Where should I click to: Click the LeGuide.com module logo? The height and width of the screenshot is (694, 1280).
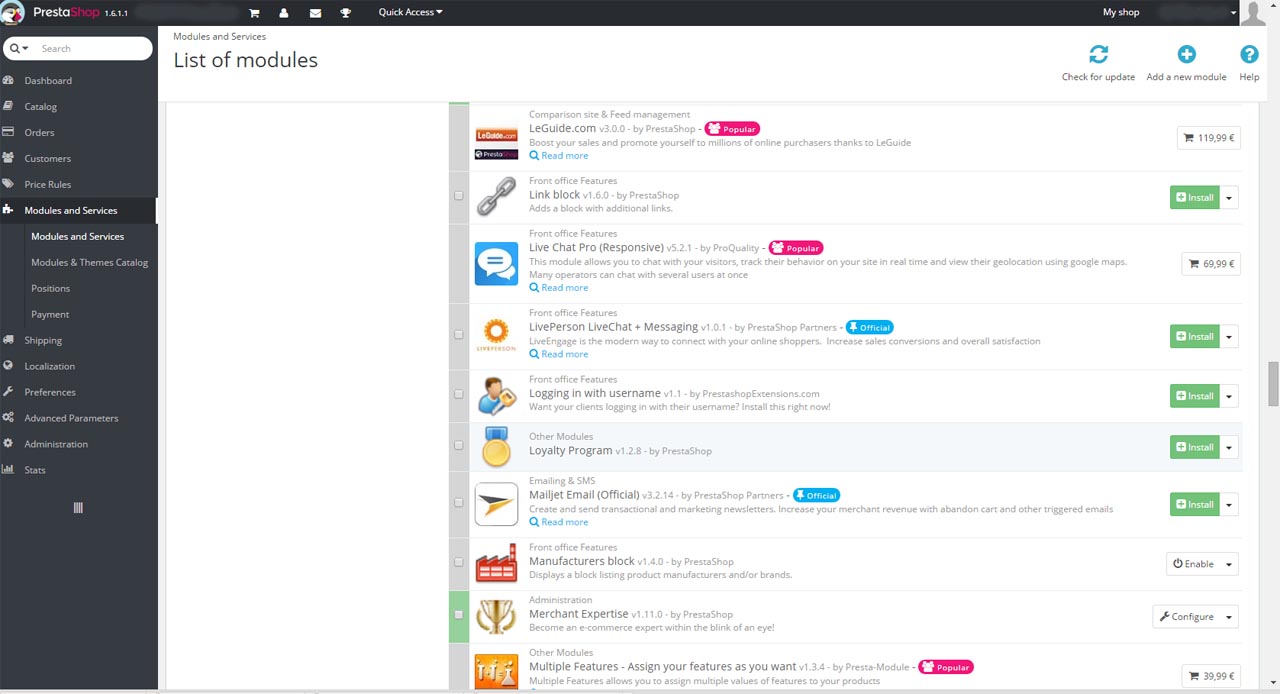tap(496, 141)
